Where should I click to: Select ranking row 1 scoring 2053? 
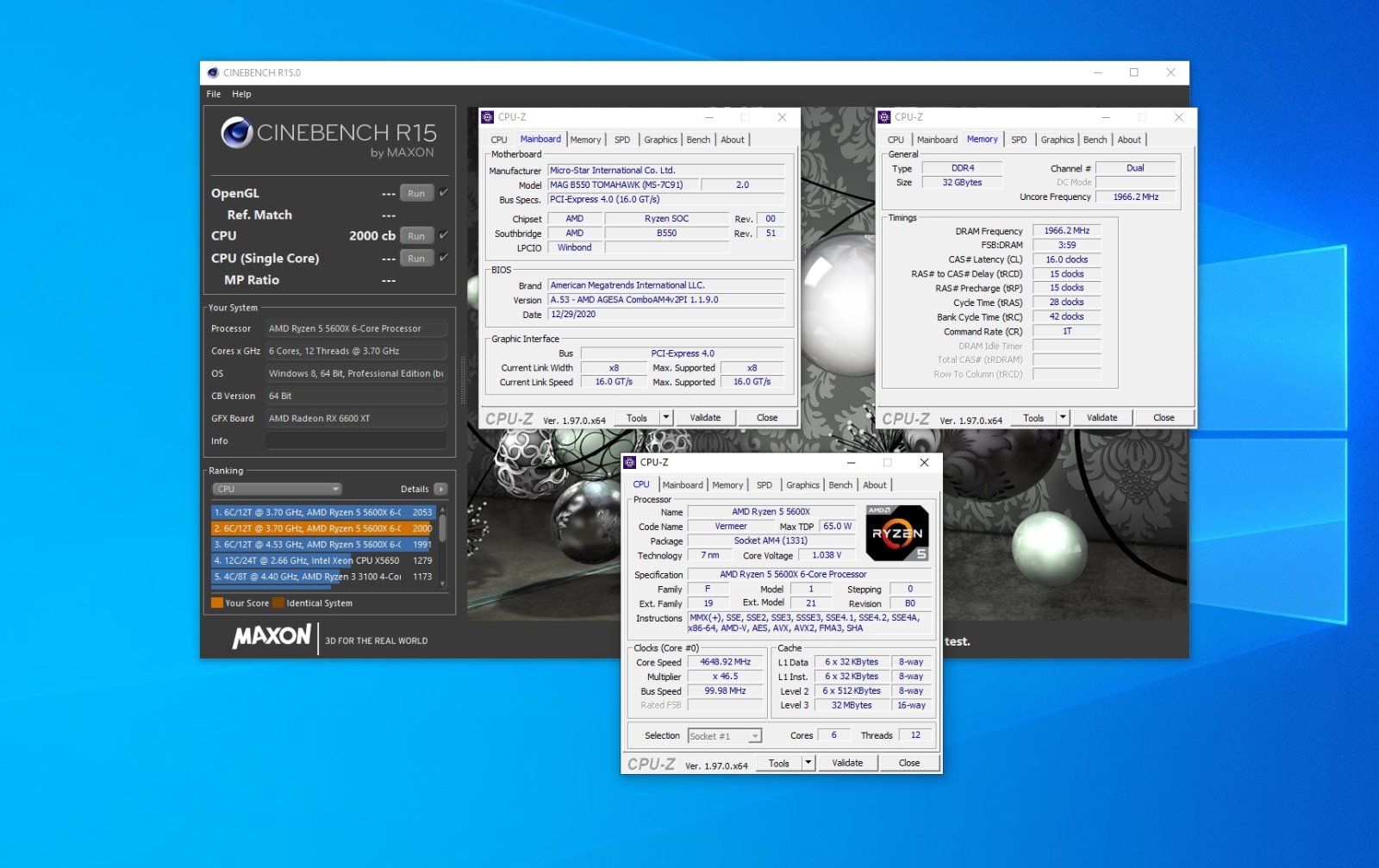point(323,512)
